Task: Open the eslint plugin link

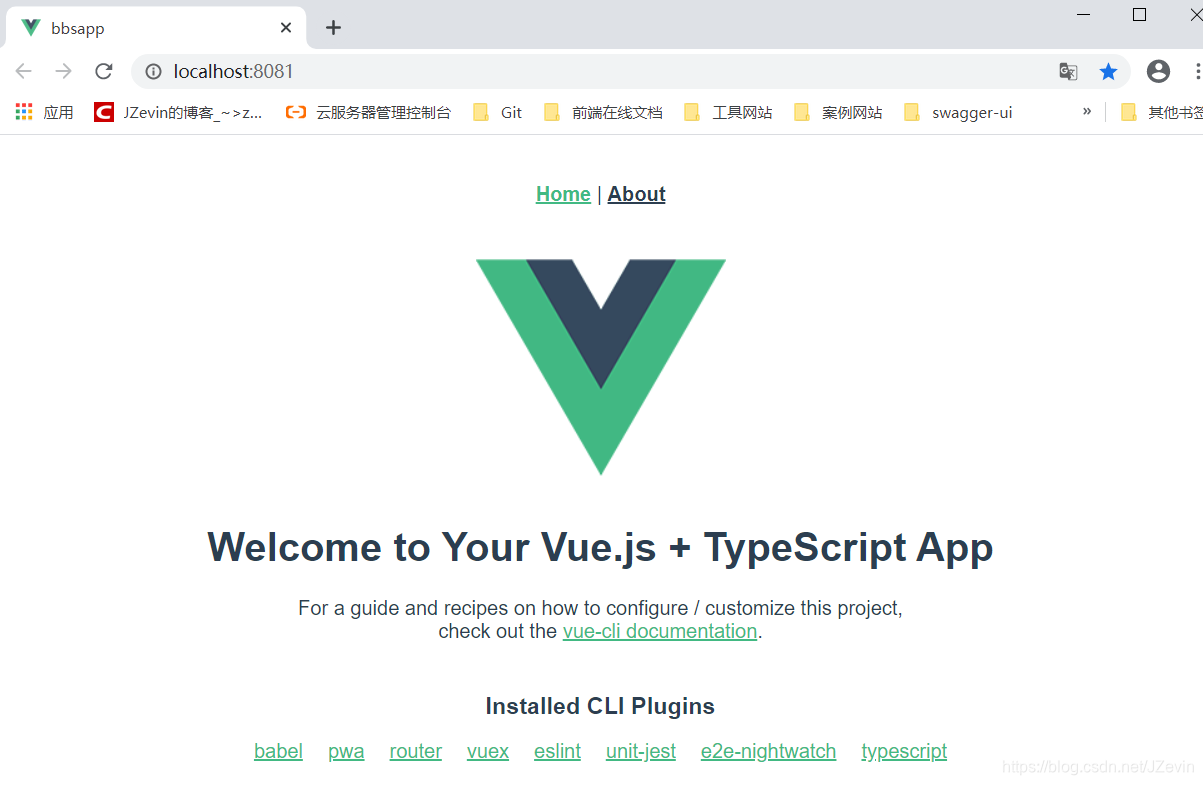Action: point(557,751)
